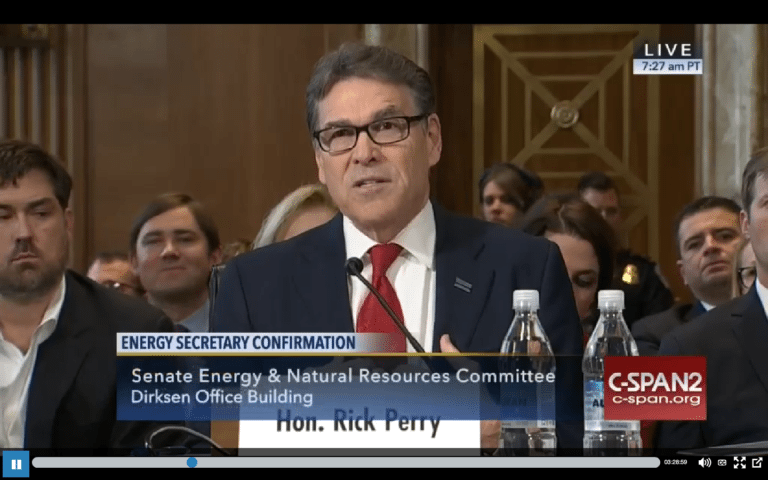768x480 pixels.
Task: Click the microphone in front of the speaker
Action: click(x=354, y=266)
